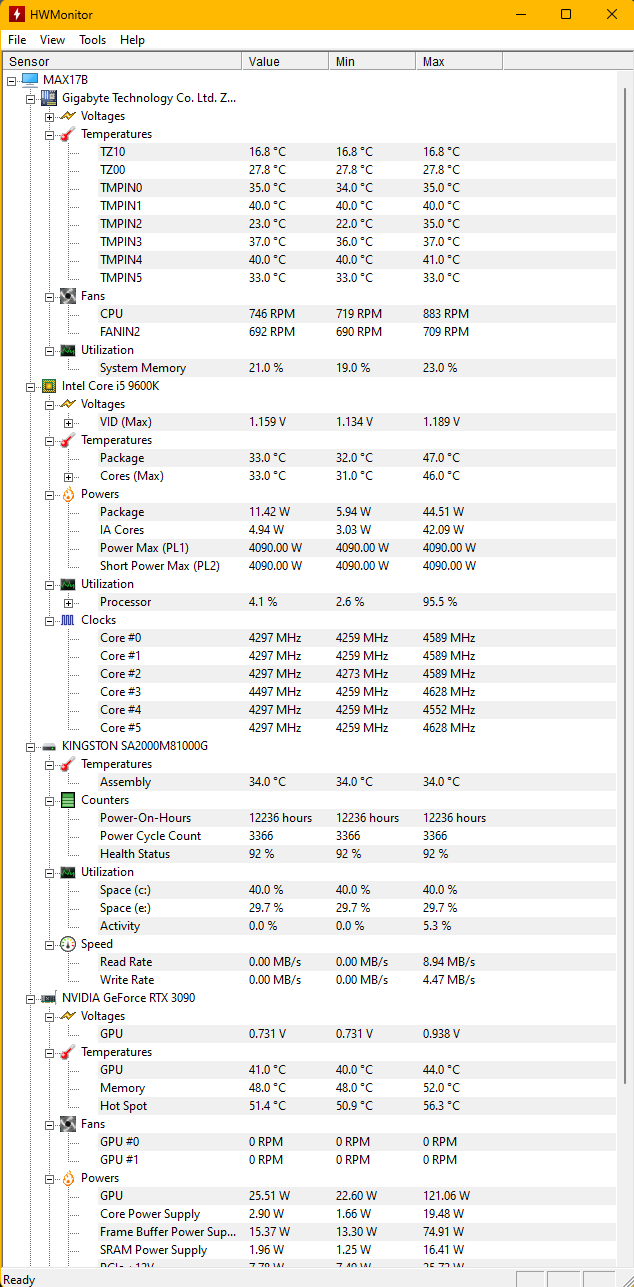634x1287 pixels.
Task: Select the Health Status row
Action: click(317, 854)
